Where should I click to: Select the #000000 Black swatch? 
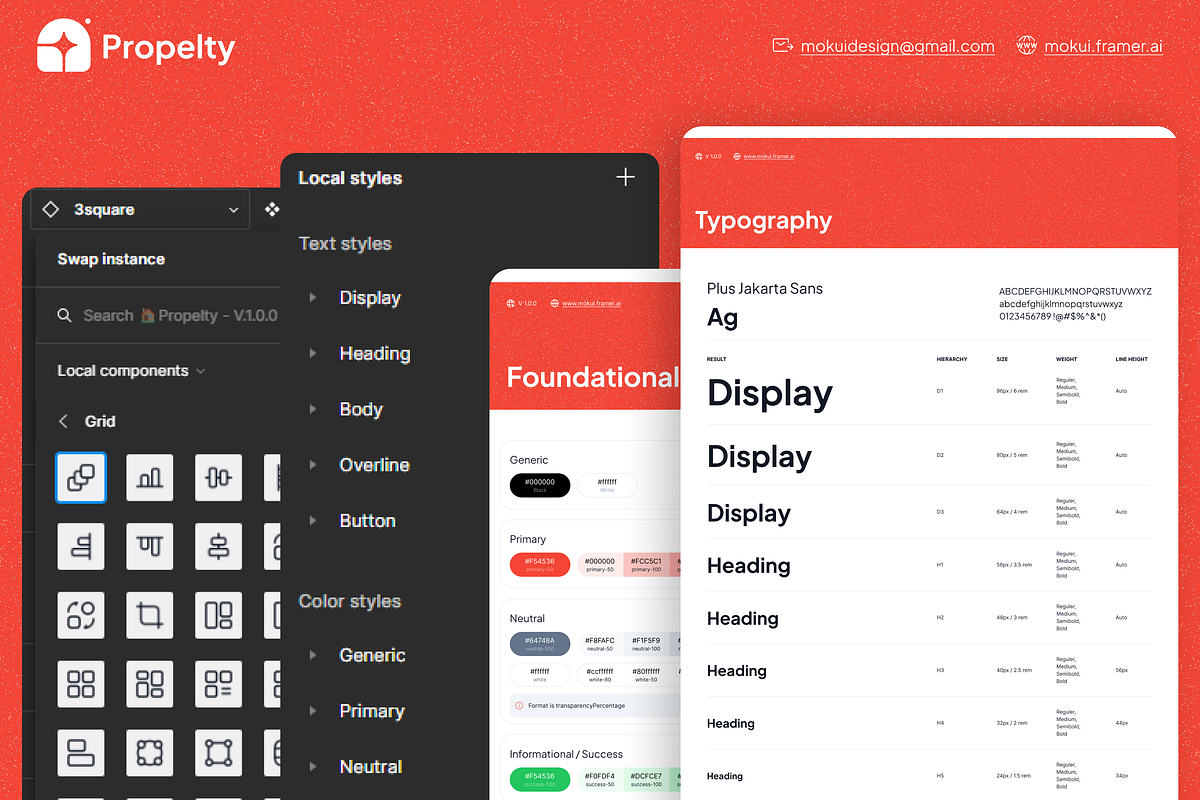coord(540,485)
